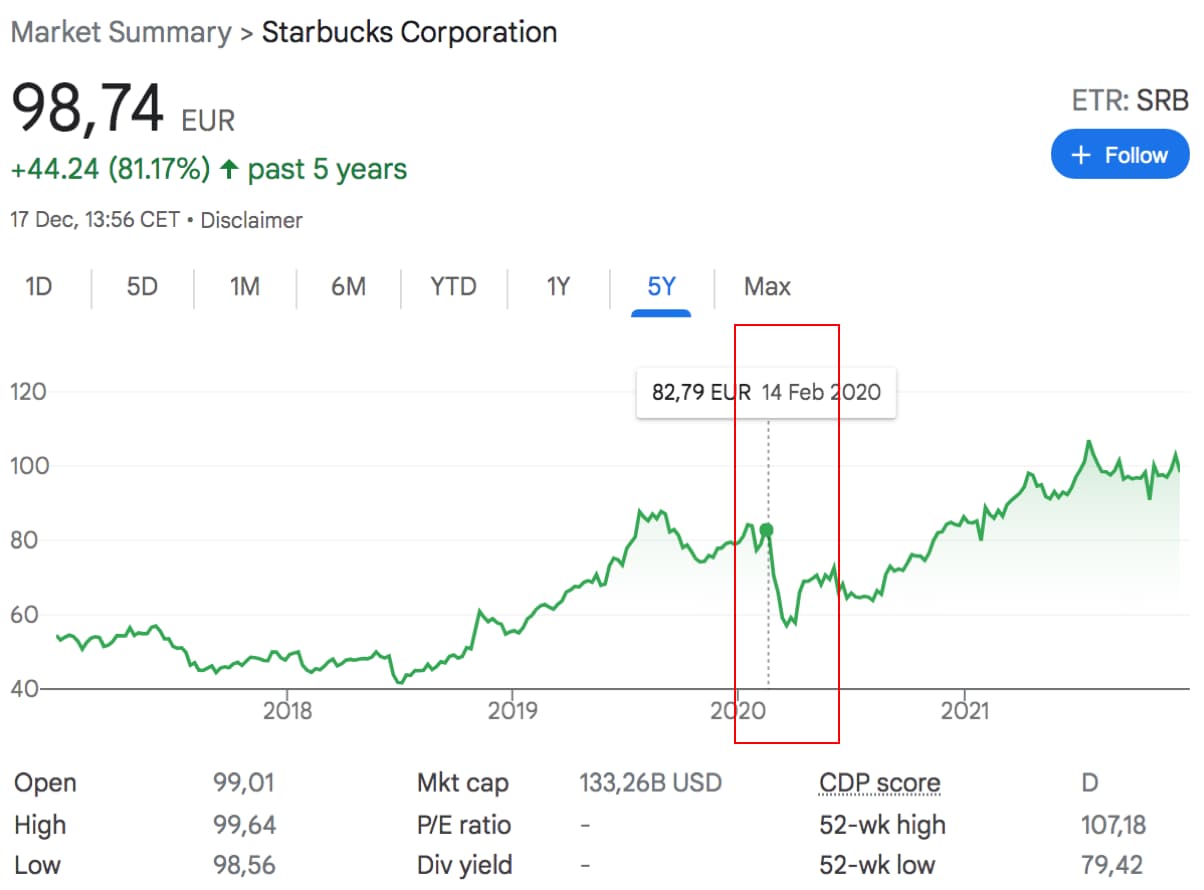
Task: Switch to the 1D time range
Action: click(x=38, y=286)
